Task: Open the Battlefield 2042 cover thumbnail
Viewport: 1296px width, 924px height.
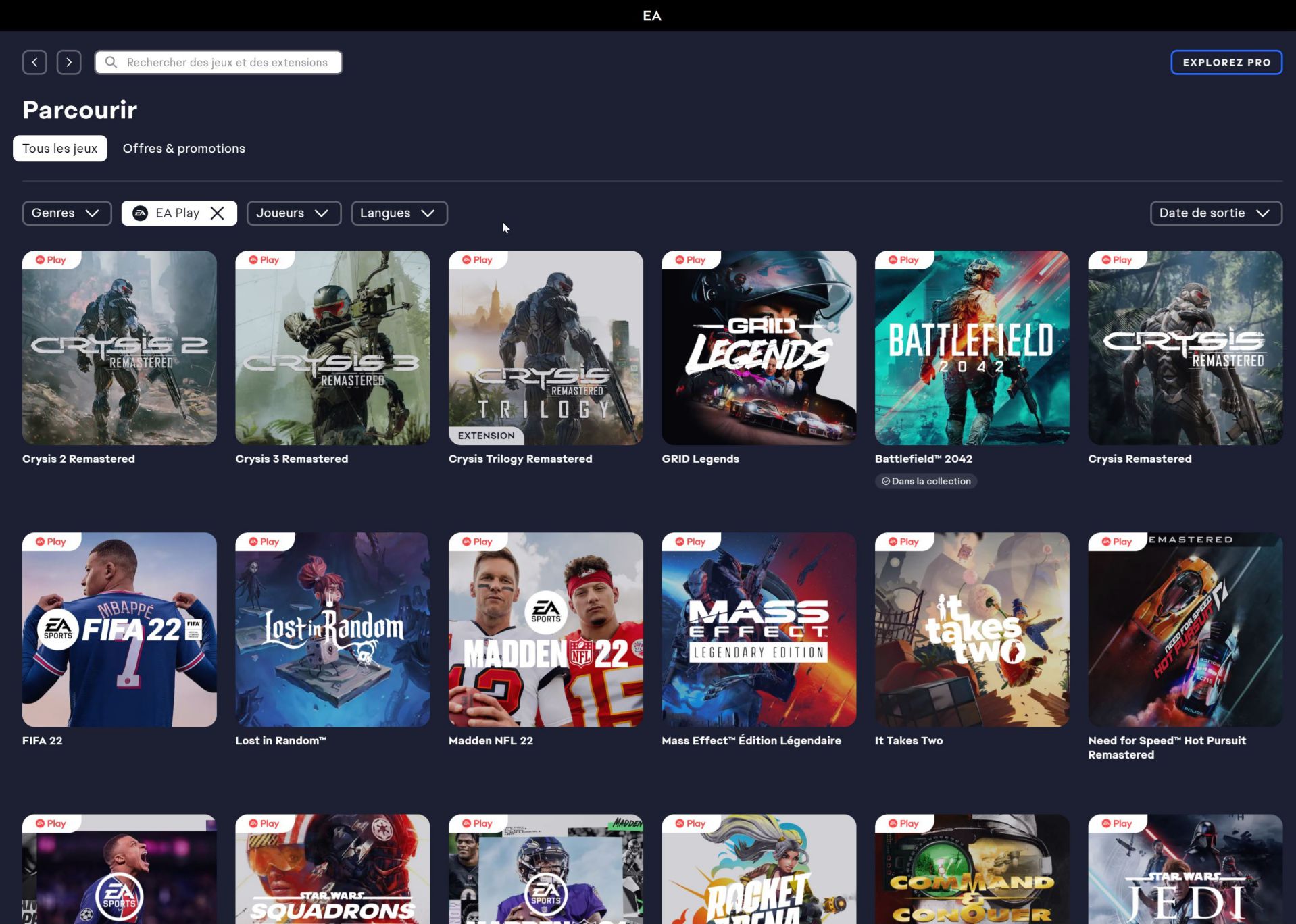Action: click(972, 348)
